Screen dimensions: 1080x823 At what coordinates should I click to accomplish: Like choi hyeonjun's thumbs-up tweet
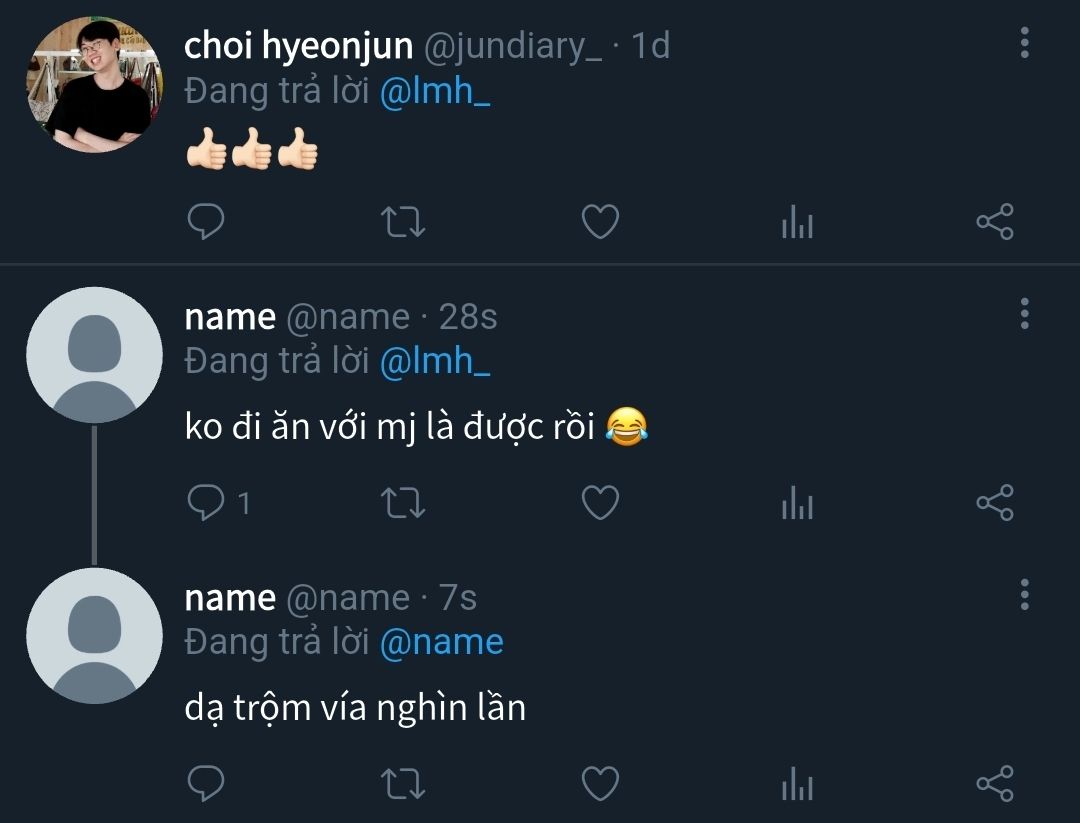click(x=600, y=221)
